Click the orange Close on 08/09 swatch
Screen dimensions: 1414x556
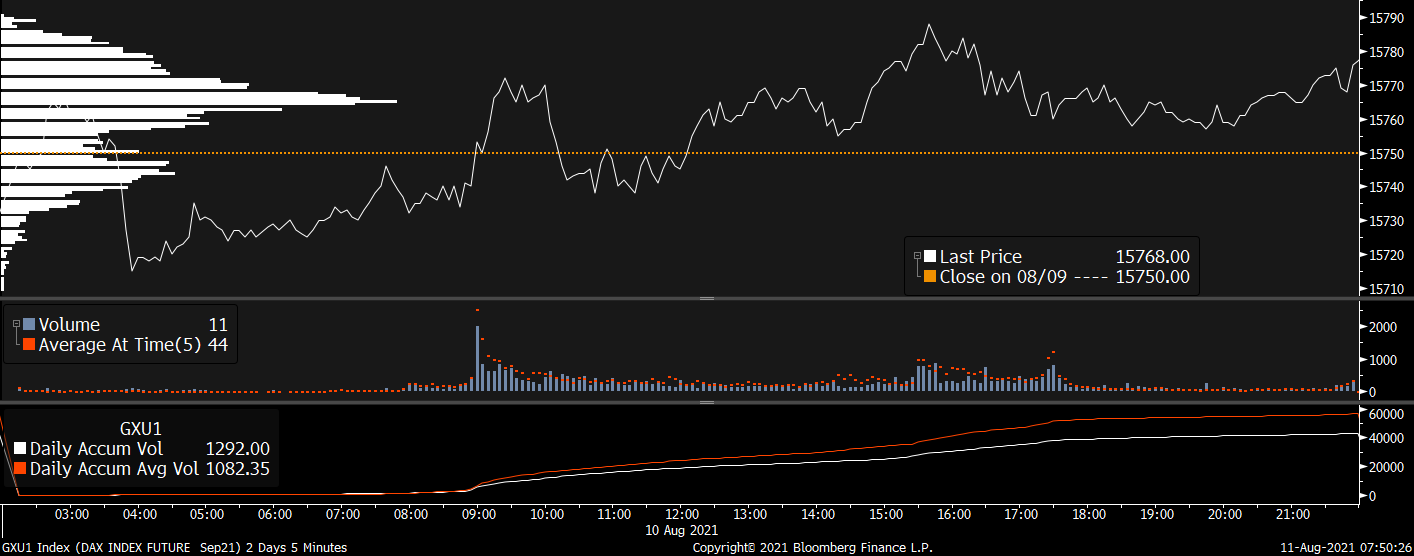pyautogui.click(x=930, y=277)
